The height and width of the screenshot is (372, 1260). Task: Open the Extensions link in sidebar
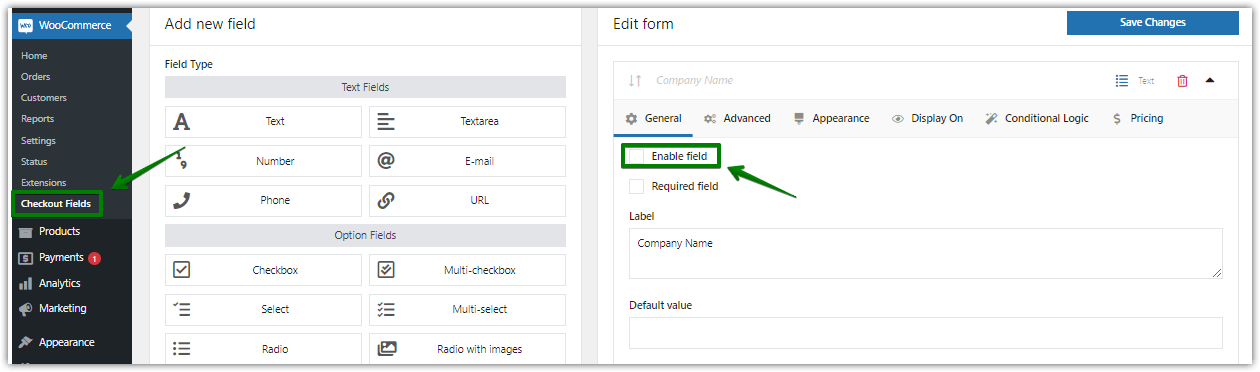point(43,183)
